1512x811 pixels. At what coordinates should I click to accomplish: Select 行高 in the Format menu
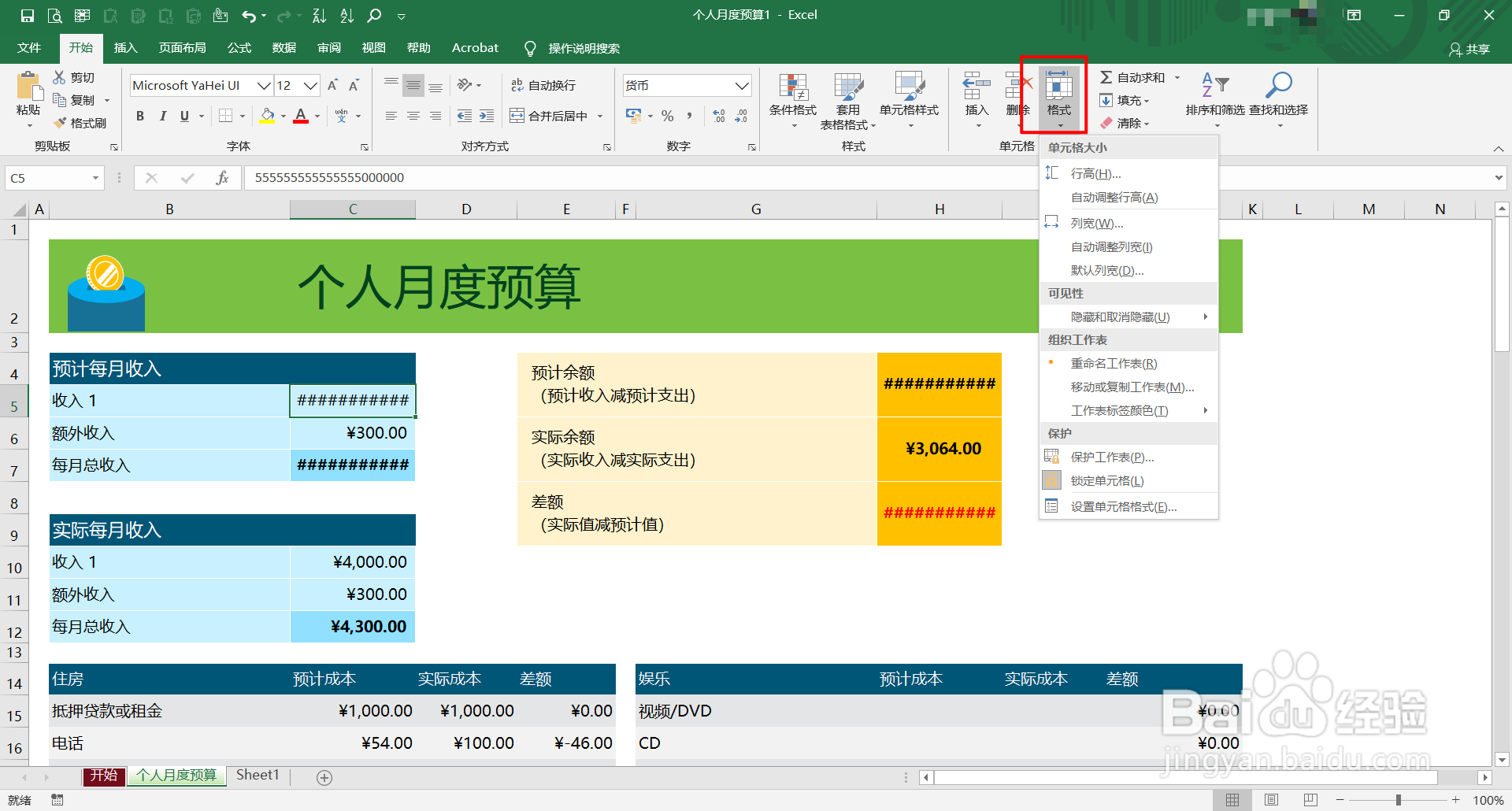tap(1096, 172)
